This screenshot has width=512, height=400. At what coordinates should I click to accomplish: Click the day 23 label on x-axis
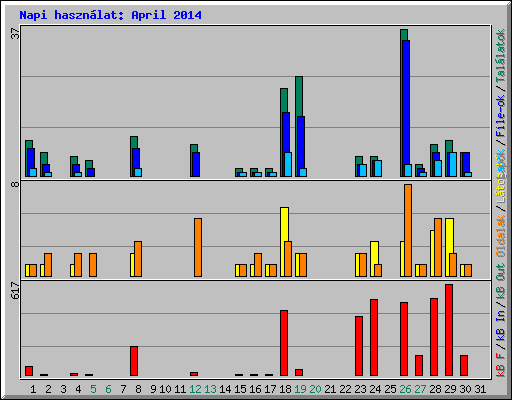pyautogui.click(x=360, y=389)
